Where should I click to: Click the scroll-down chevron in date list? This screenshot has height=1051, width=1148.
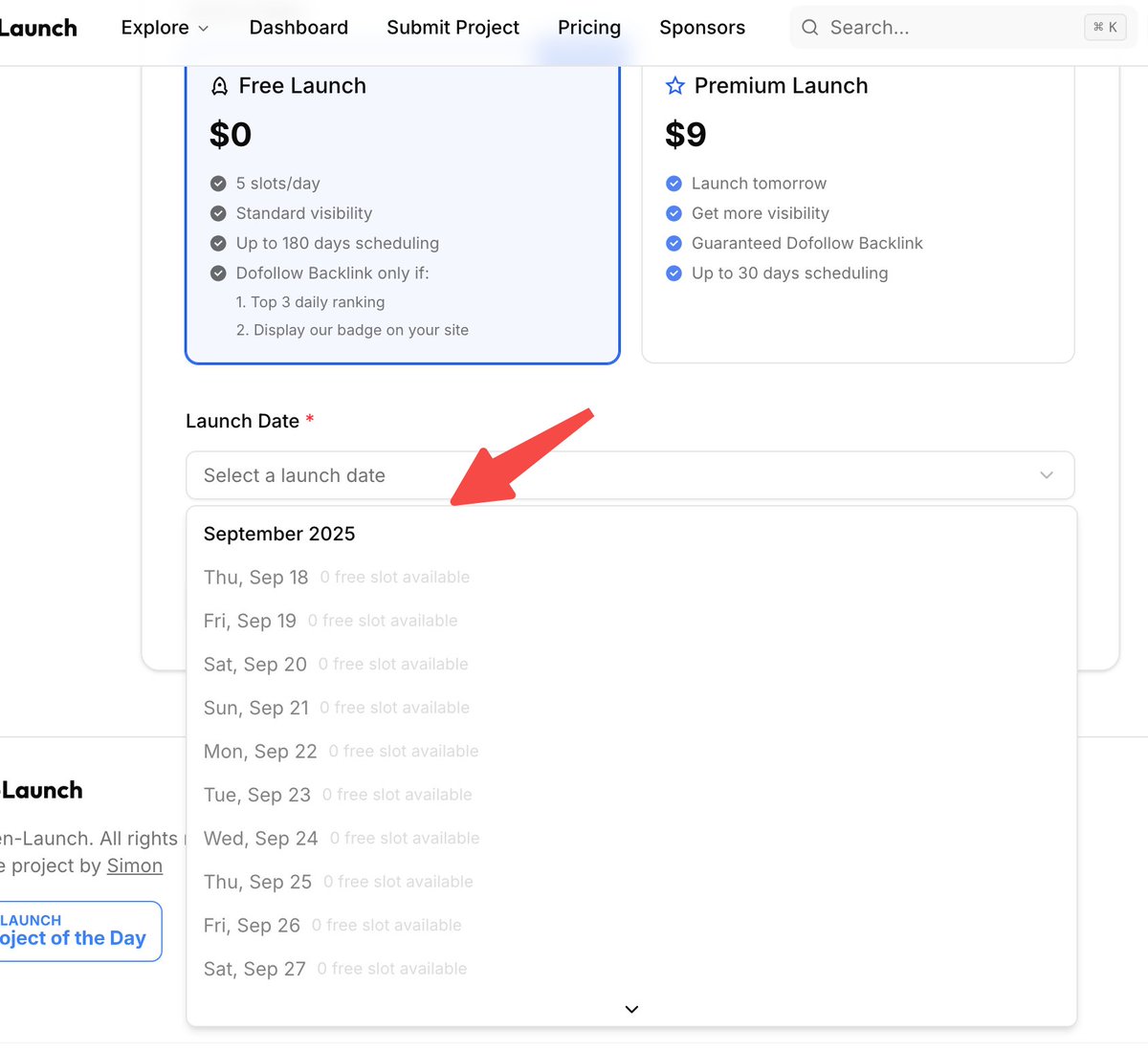click(631, 1009)
